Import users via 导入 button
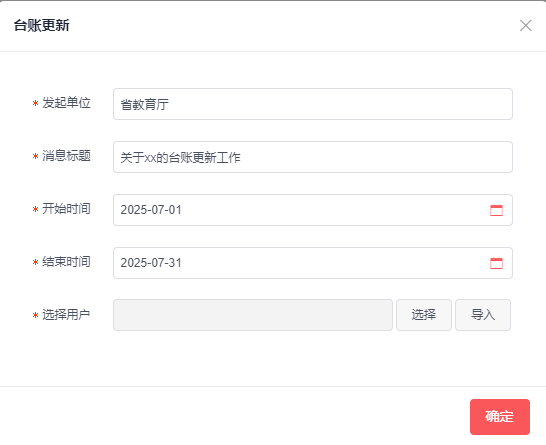546x445 pixels. coord(483,315)
